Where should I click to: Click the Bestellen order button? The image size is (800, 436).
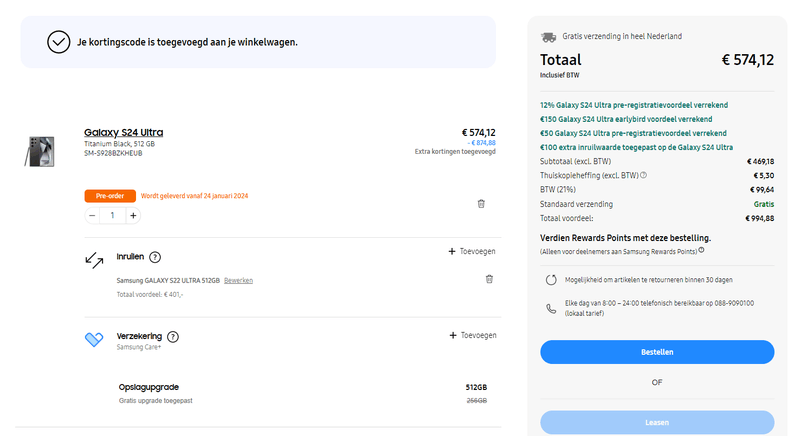(657, 352)
